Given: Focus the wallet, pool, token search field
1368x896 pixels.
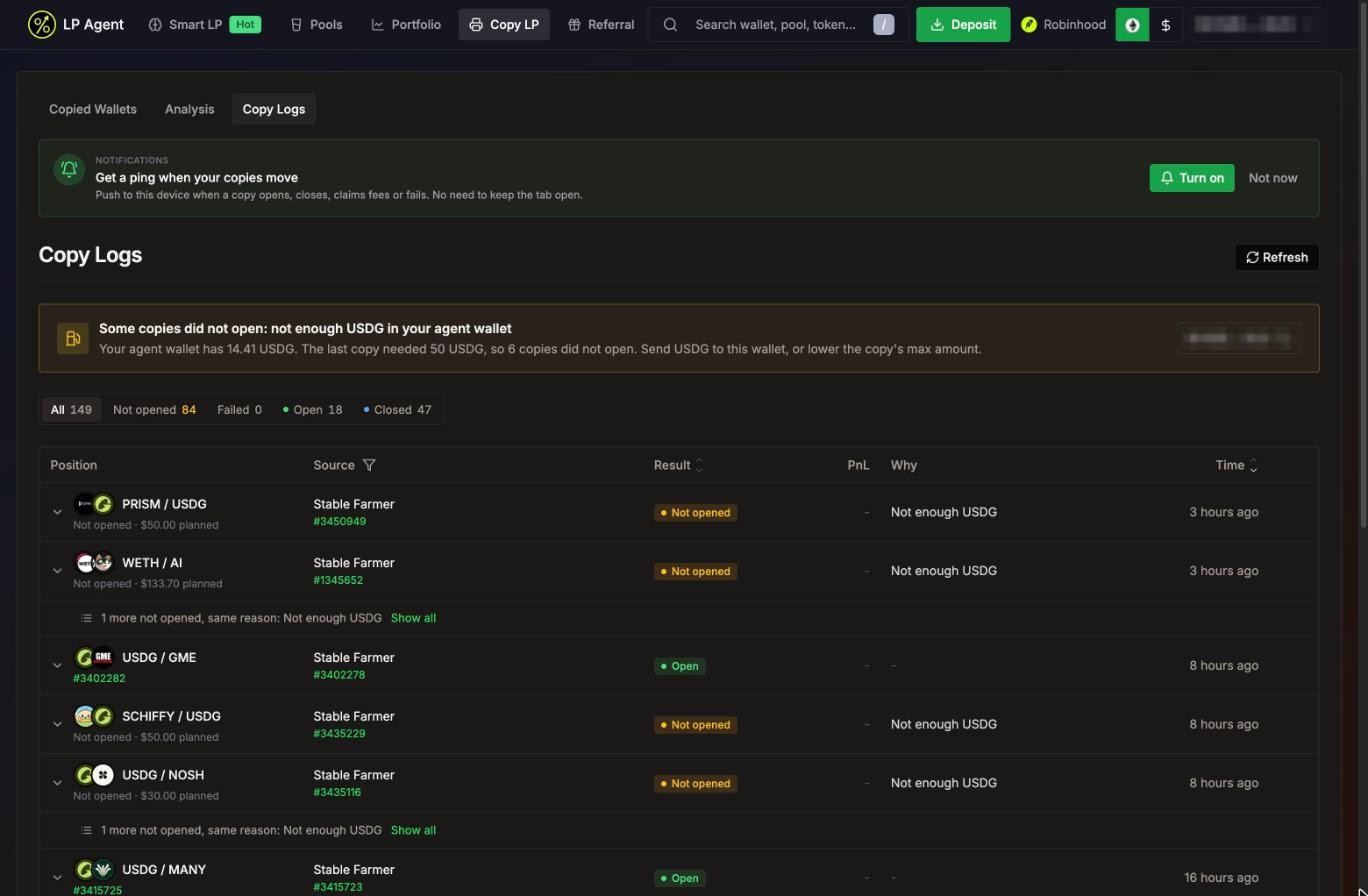Looking at the screenshot, I should click(778, 24).
